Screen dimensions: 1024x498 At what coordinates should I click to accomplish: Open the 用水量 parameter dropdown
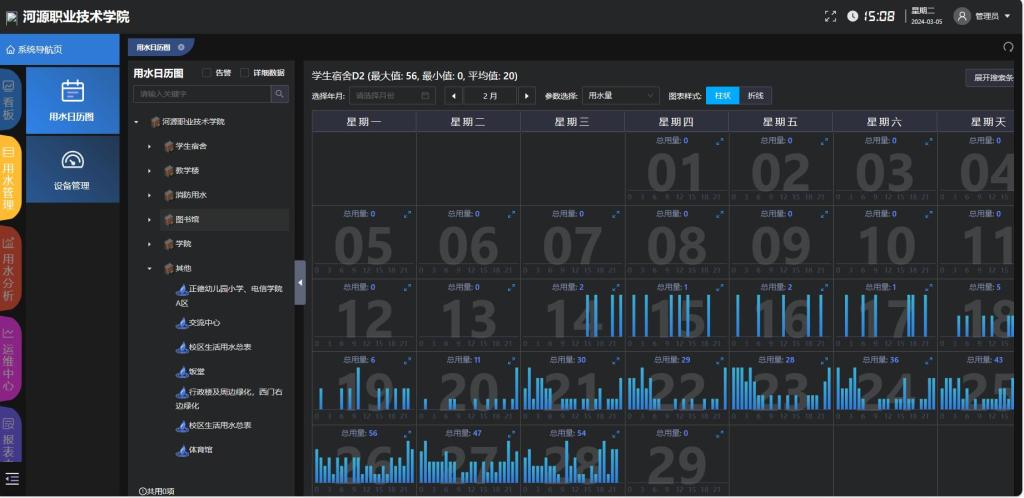coord(620,95)
